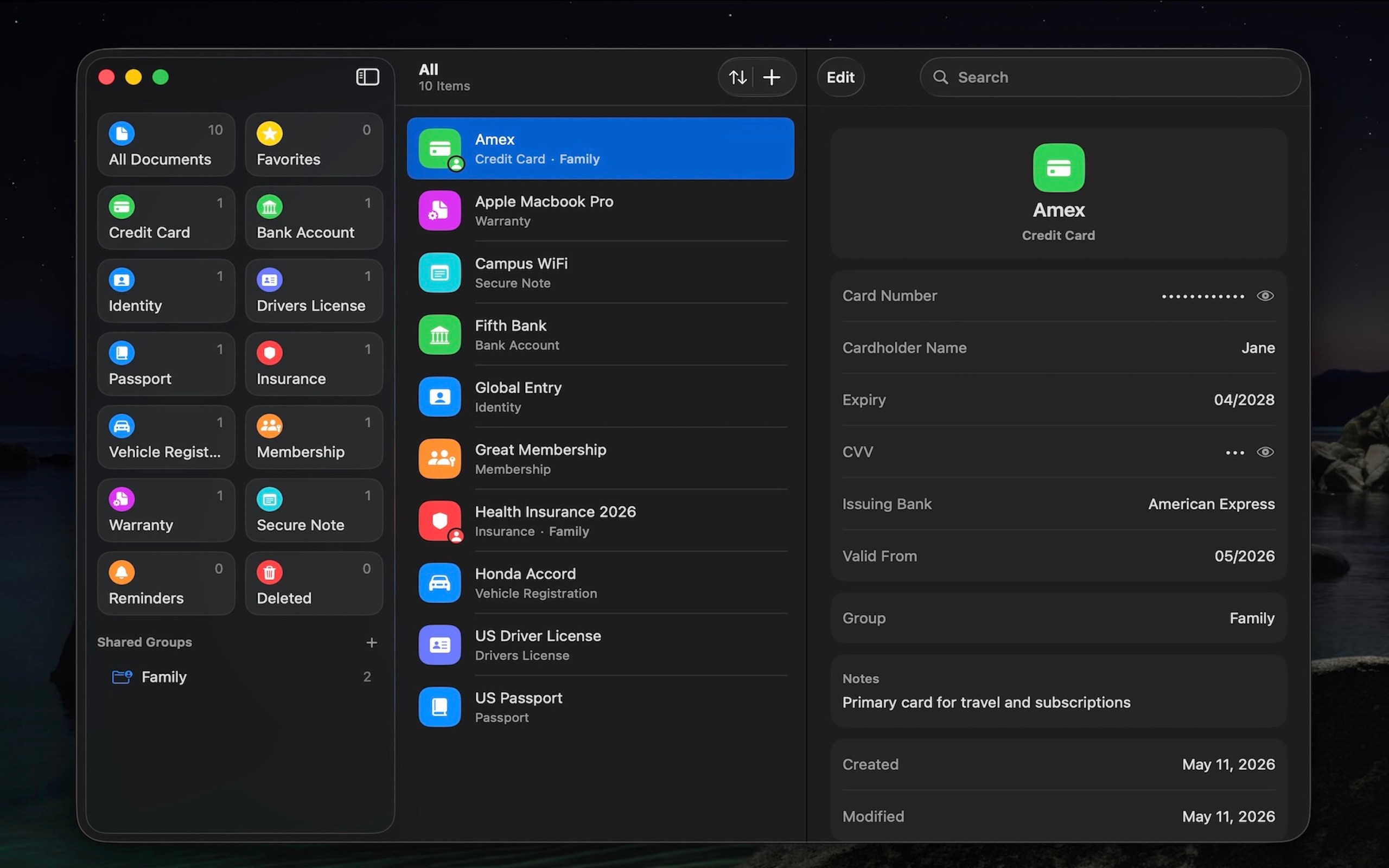Click the Fifth Bank icon
Viewport: 1389px width, 868px height.
click(x=439, y=335)
